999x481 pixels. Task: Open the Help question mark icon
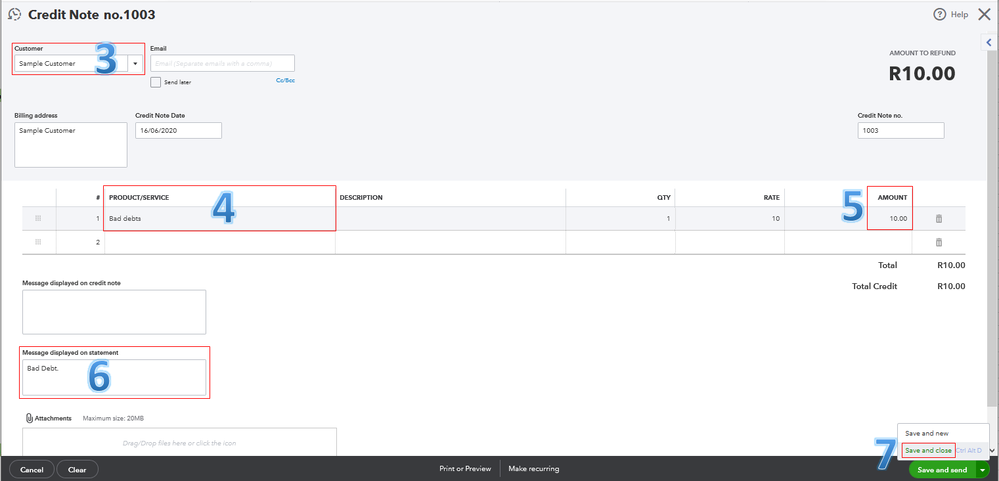click(939, 14)
